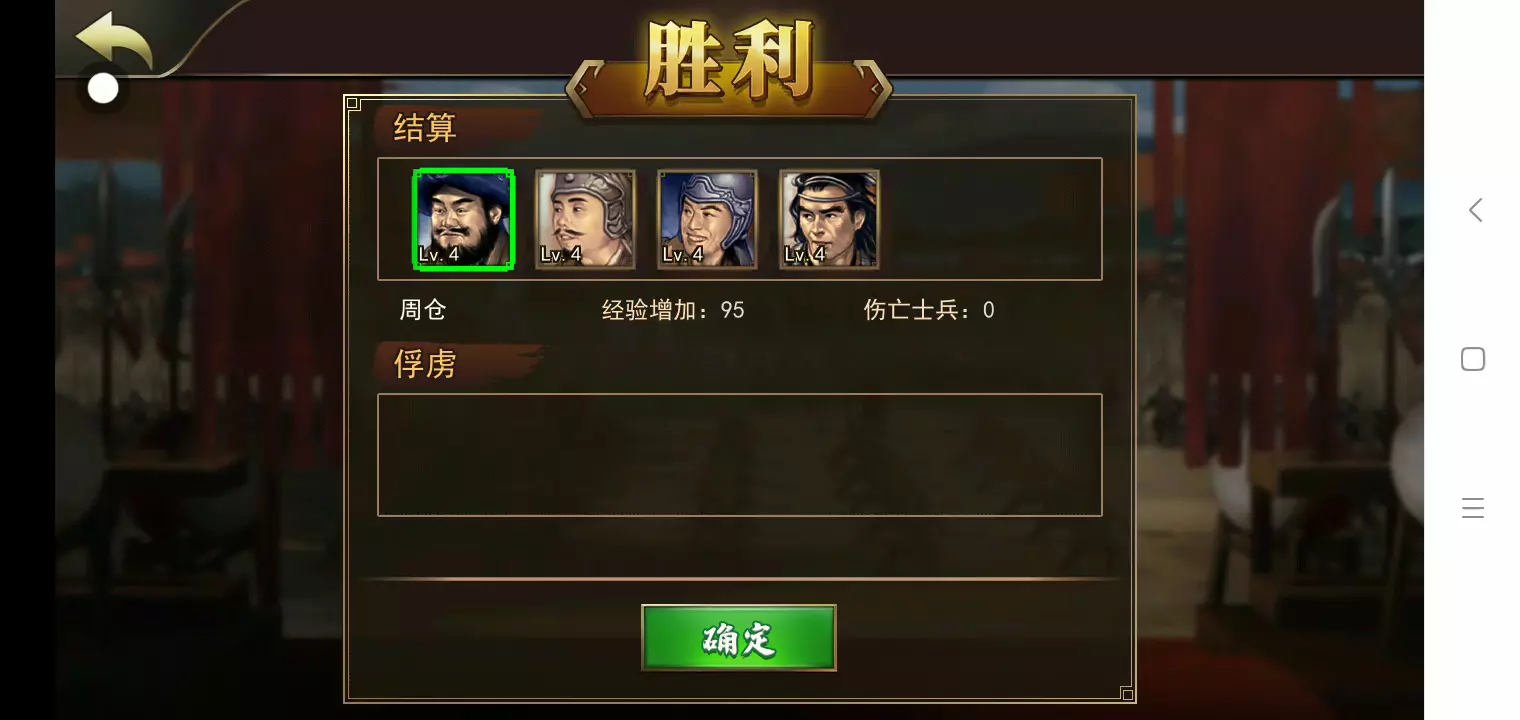Select the second general portrait with mustache

585,219
